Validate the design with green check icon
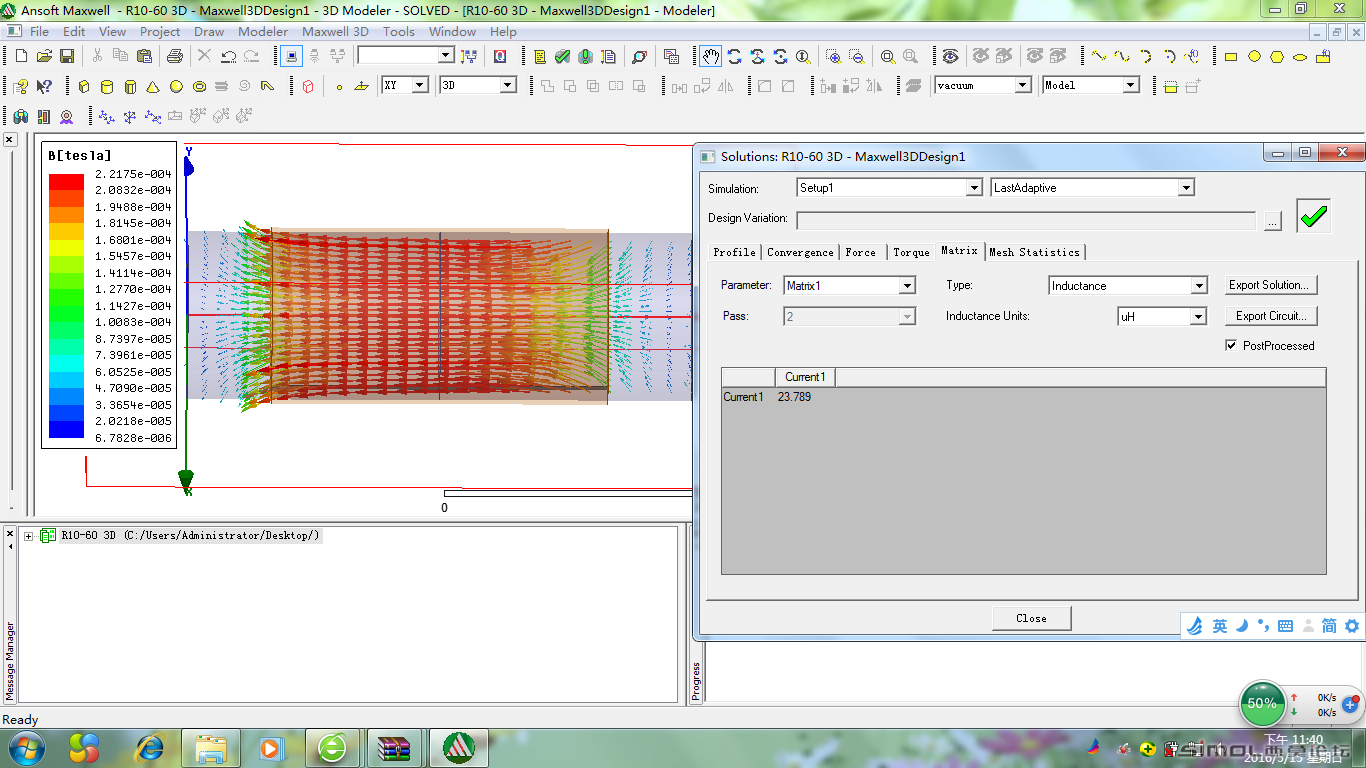This screenshot has height=768, width=1366. pos(562,56)
